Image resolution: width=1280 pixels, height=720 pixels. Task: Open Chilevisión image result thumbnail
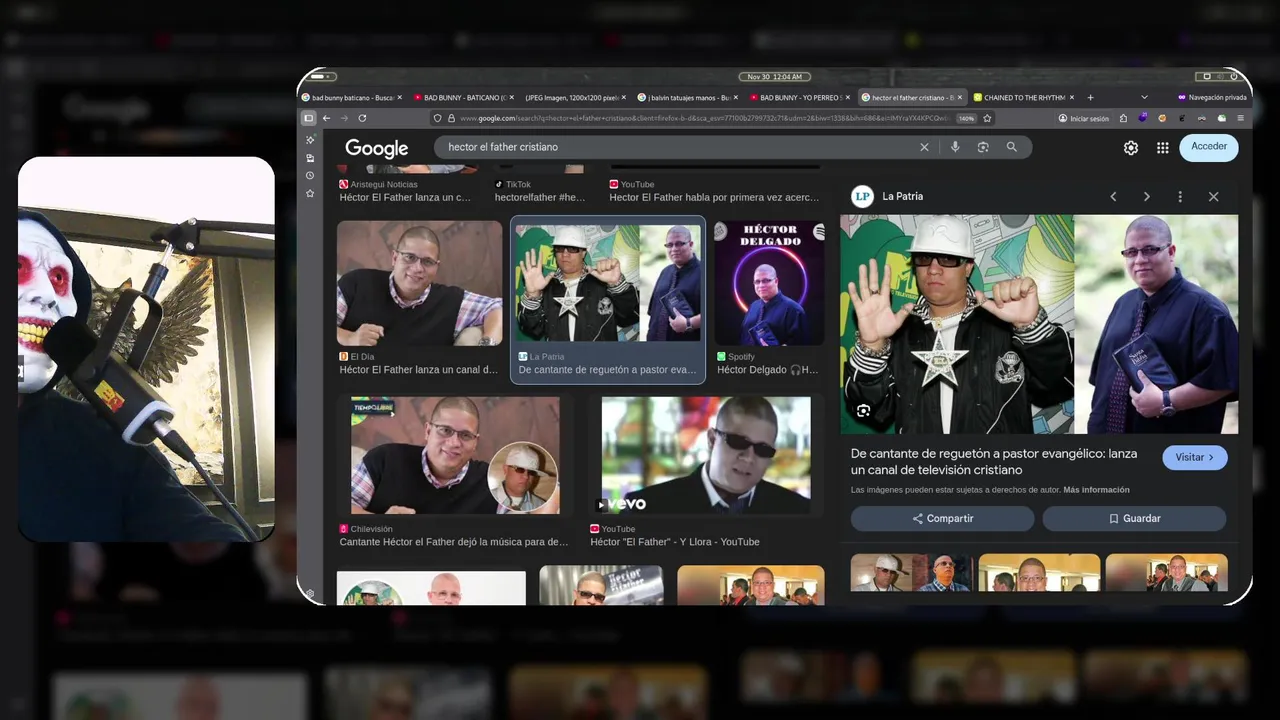coord(455,455)
